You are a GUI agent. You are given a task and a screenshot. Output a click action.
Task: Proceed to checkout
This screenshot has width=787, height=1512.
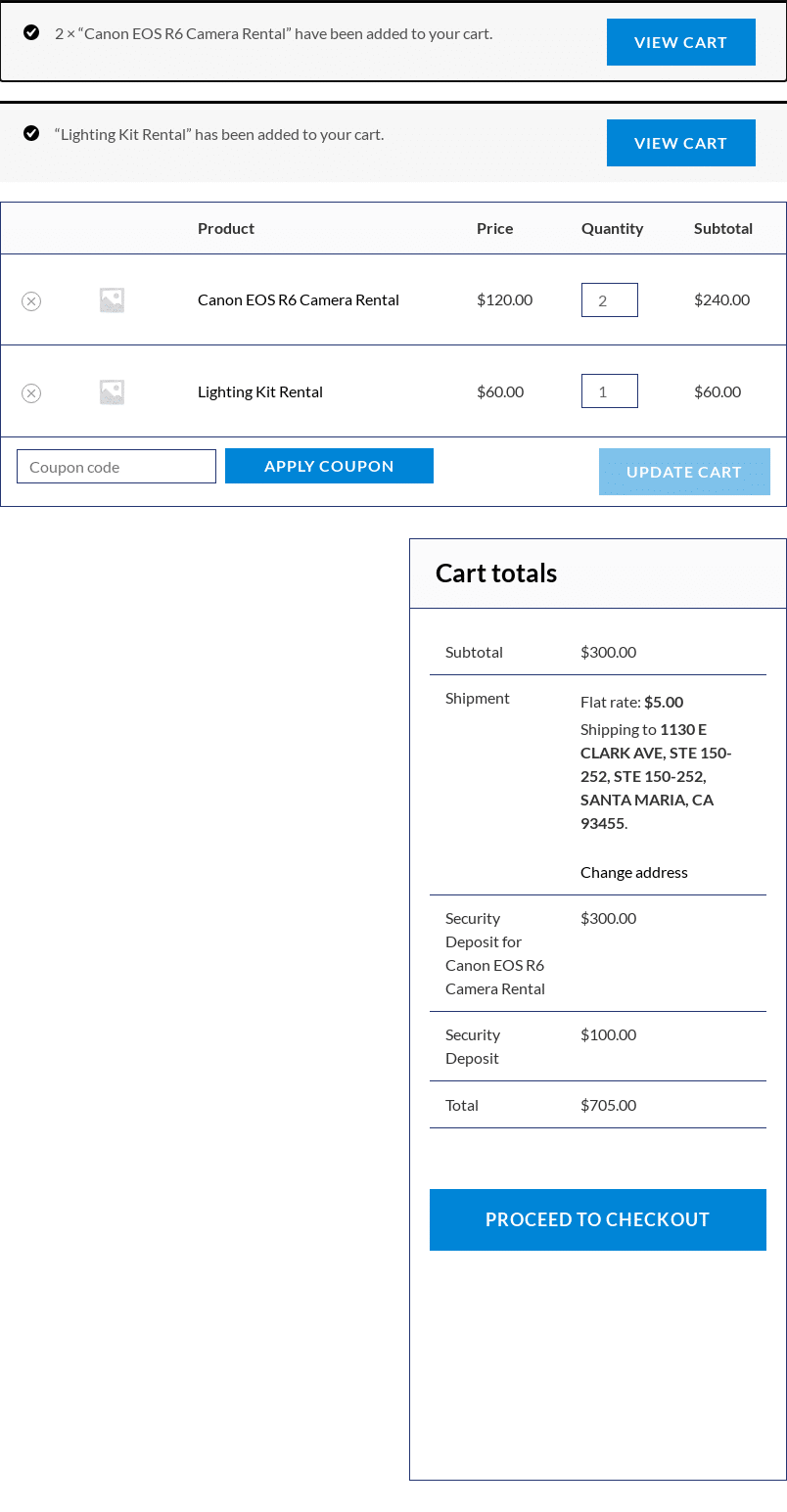(597, 1219)
